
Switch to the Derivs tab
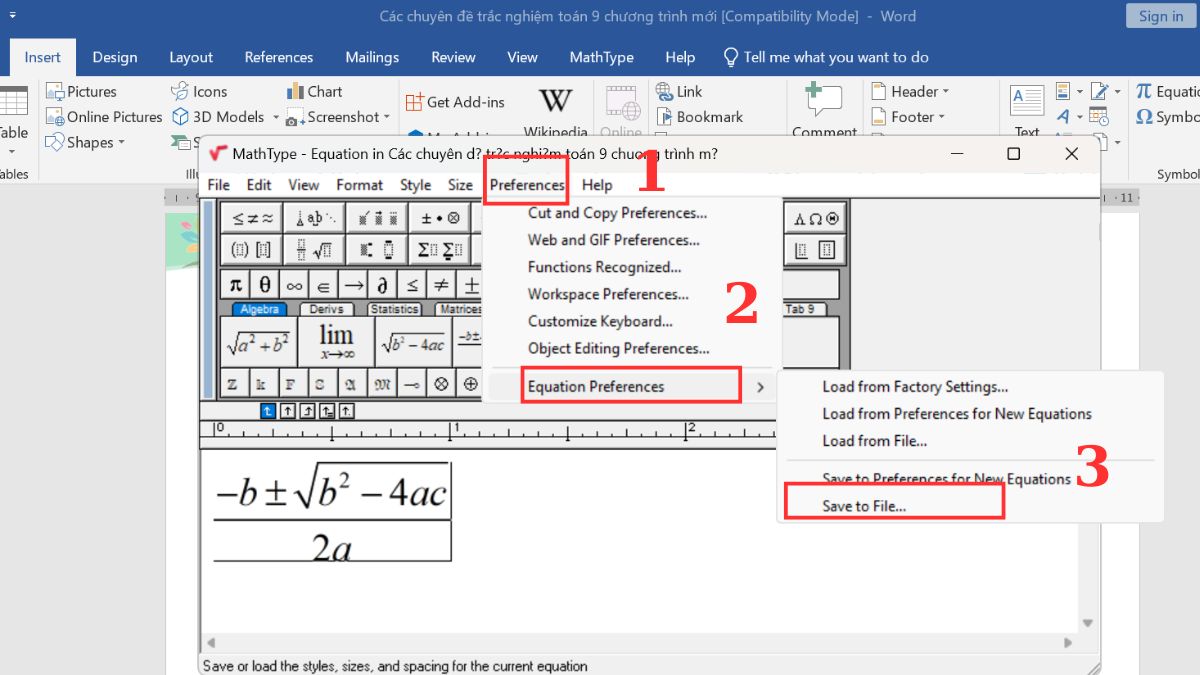click(x=326, y=309)
